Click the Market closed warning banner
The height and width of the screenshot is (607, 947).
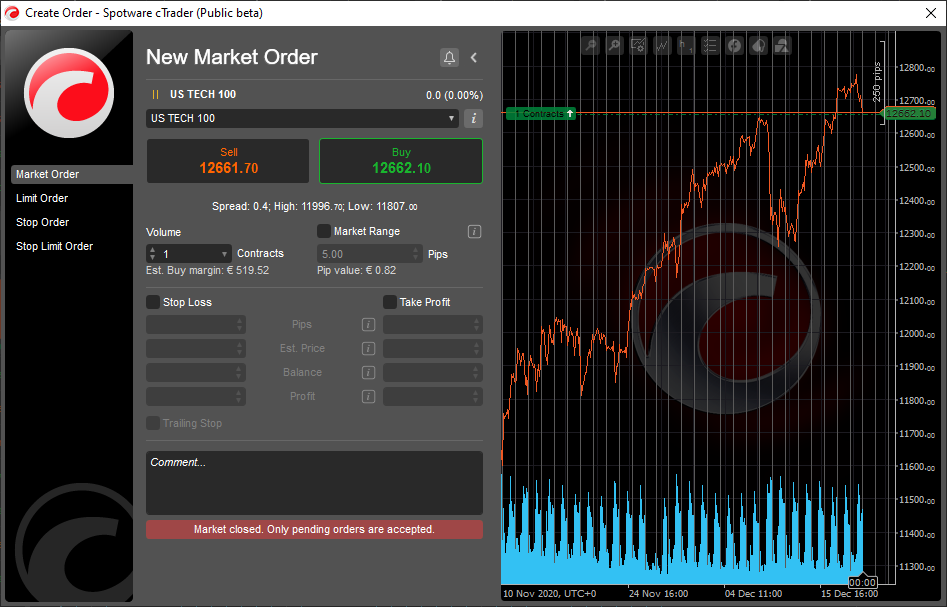(314, 530)
